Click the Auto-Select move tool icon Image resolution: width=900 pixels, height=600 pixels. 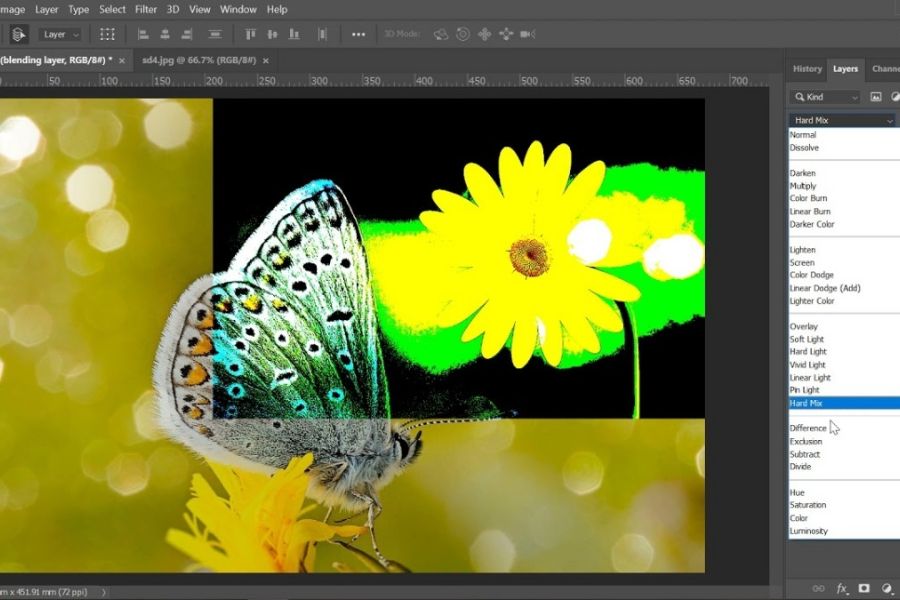click(x=19, y=34)
